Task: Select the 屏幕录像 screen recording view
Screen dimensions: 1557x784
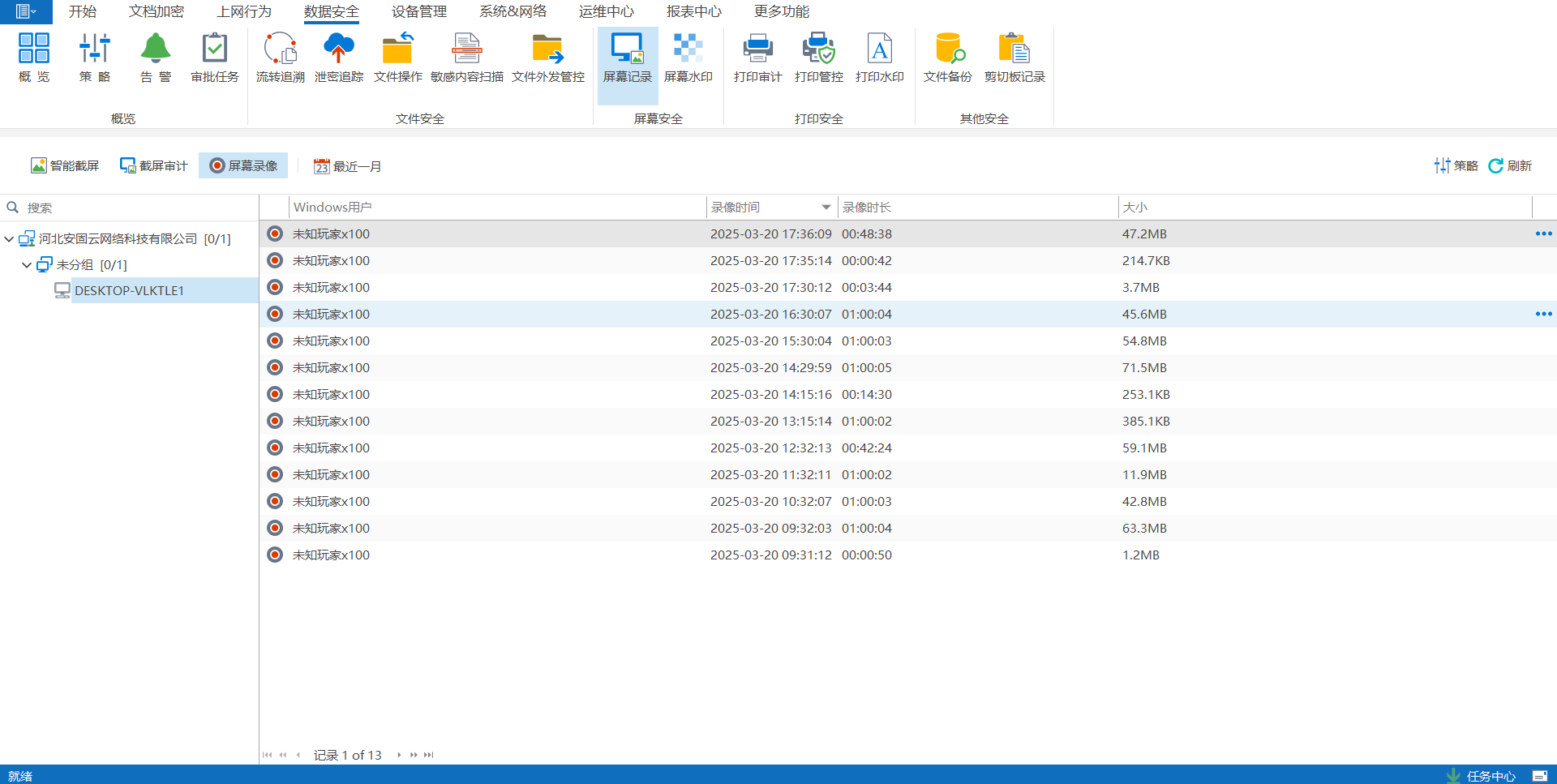Action: [243, 165]
